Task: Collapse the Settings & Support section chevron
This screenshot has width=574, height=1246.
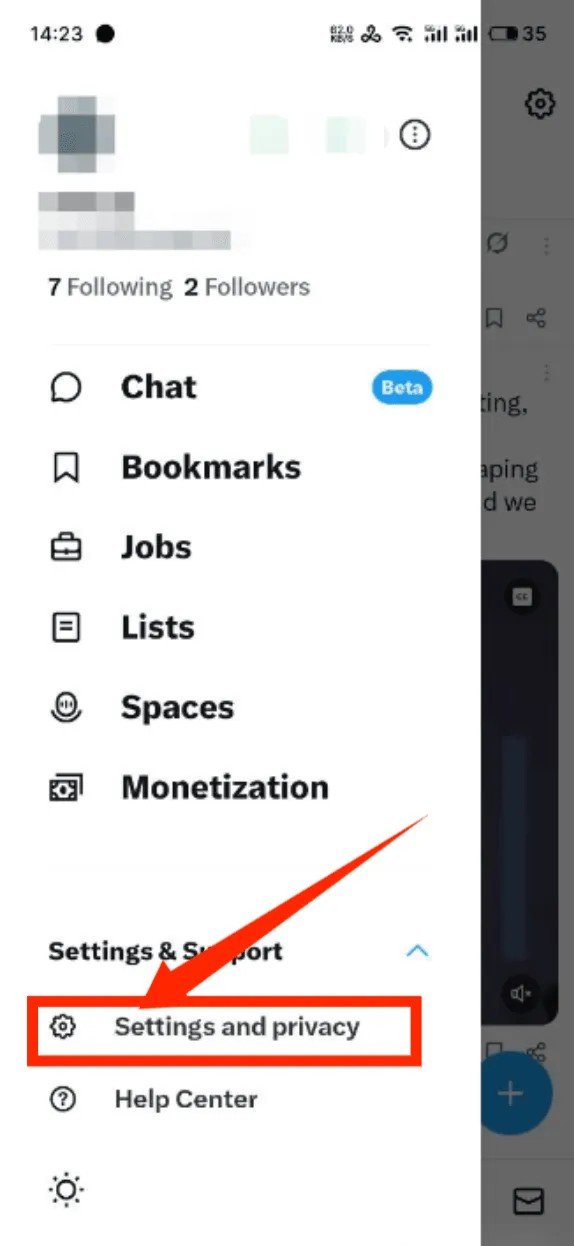Action: pyautogui.click(x=418, y=951)
